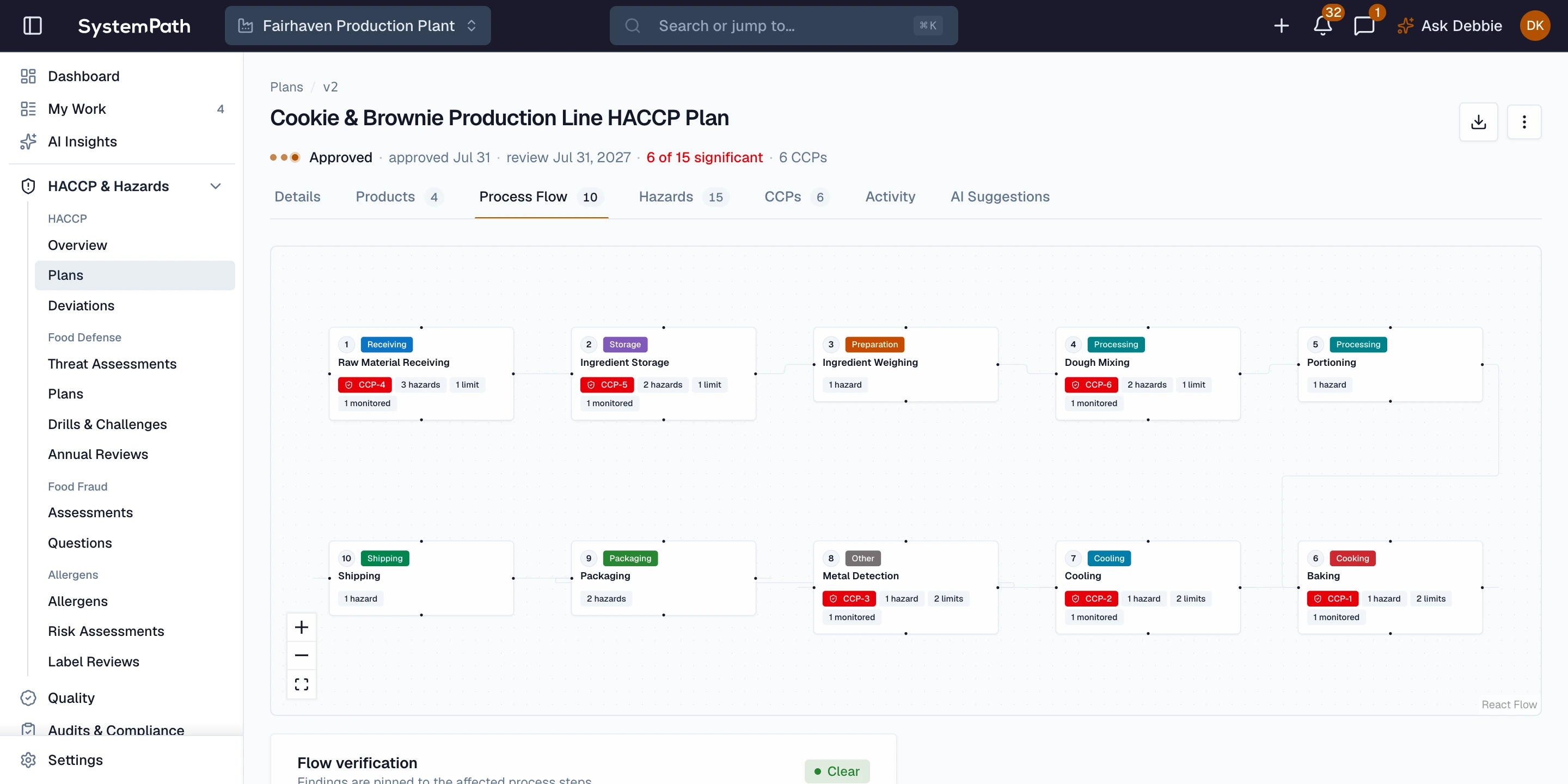The width and height of the screenshot is (1568, 784).
Task: Open the messages chat icon
Action: click(x=1364, y=26)
